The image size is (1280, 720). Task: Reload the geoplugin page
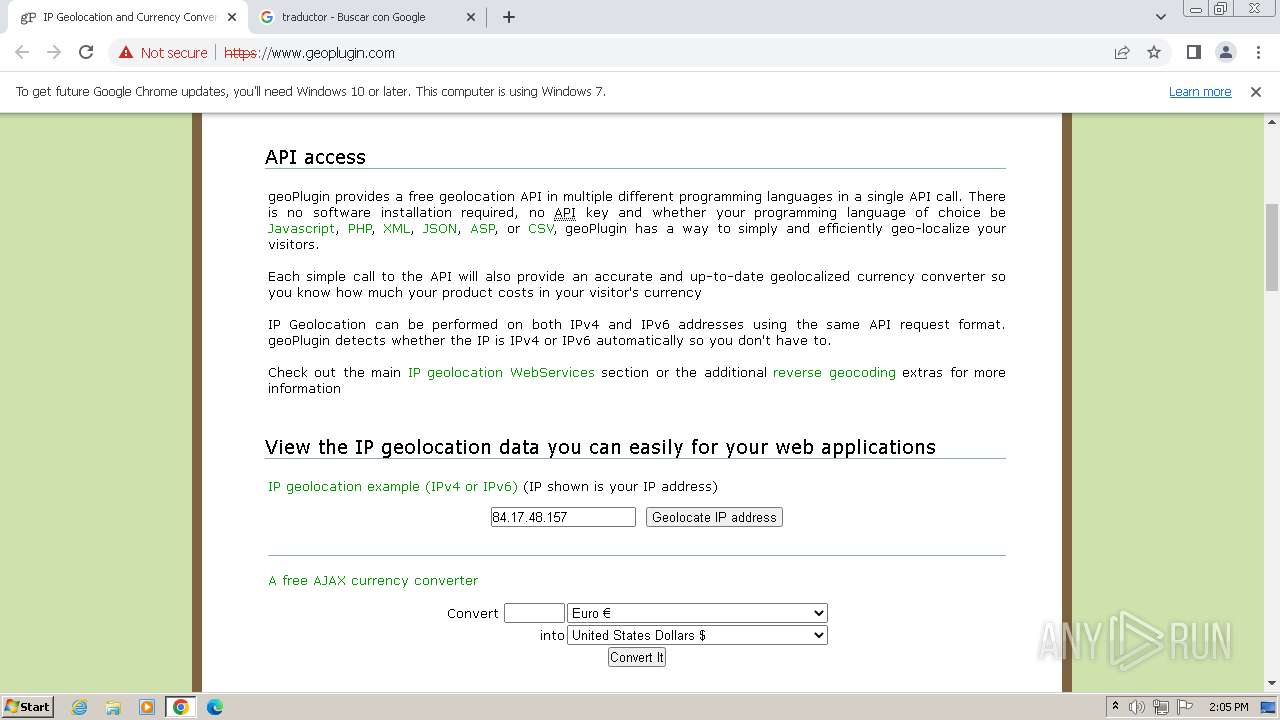click(x=86, y=53)
